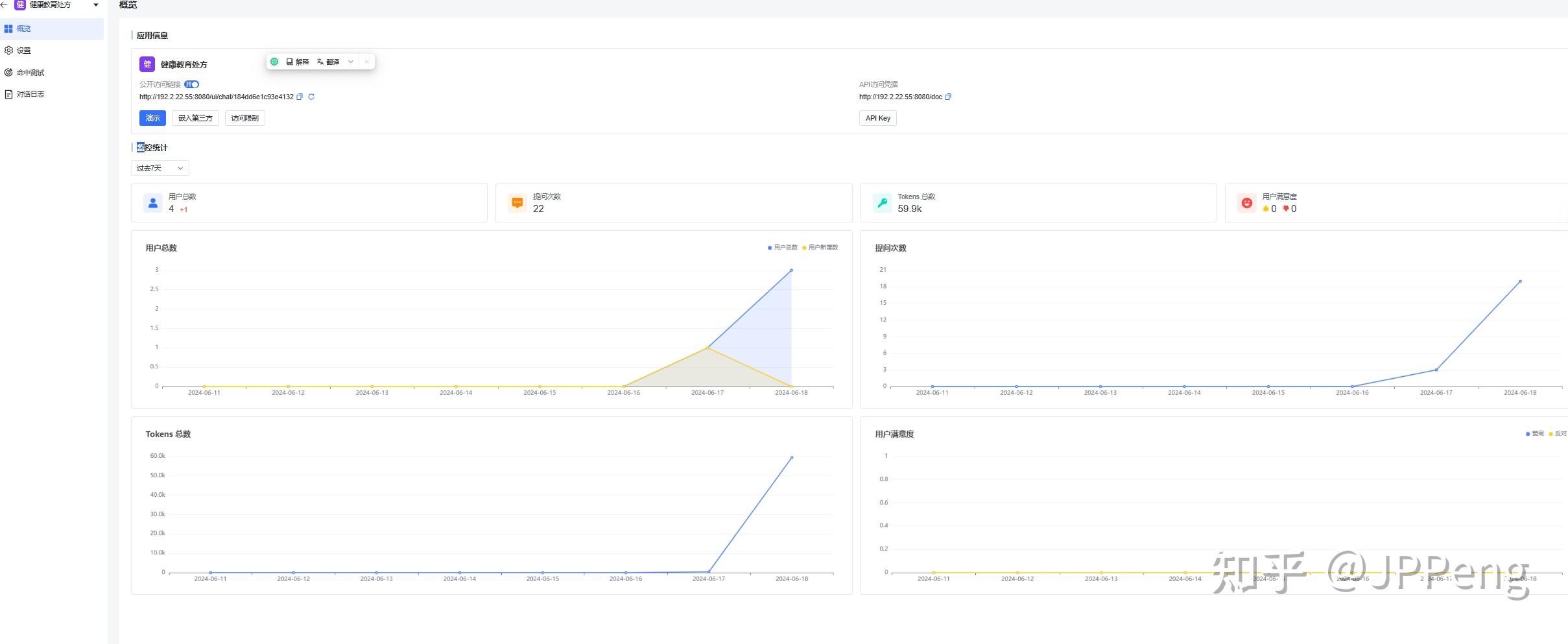1568x644 pixels.
Task: Click the 翻译 translate option
Action: (328, 62)
